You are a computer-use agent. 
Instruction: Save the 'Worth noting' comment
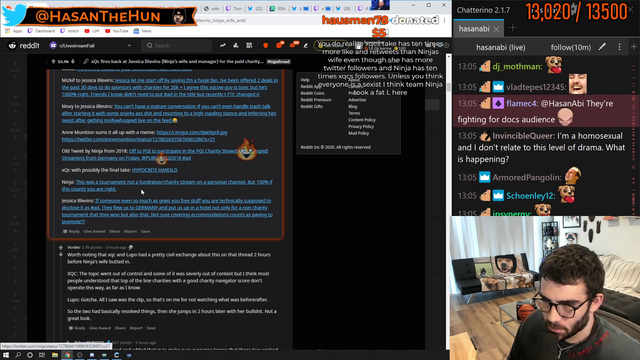pyautogui.click(x=151, y=328)
